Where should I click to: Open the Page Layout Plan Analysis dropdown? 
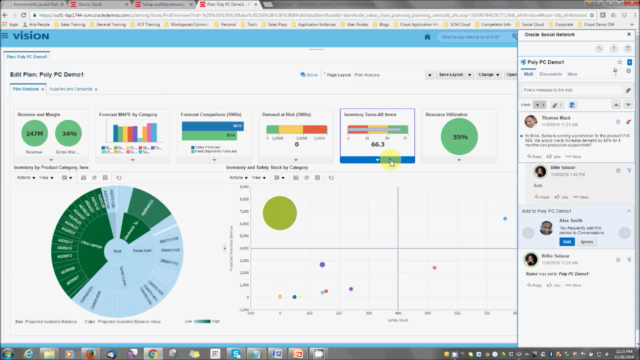click(x=429, y=75)
